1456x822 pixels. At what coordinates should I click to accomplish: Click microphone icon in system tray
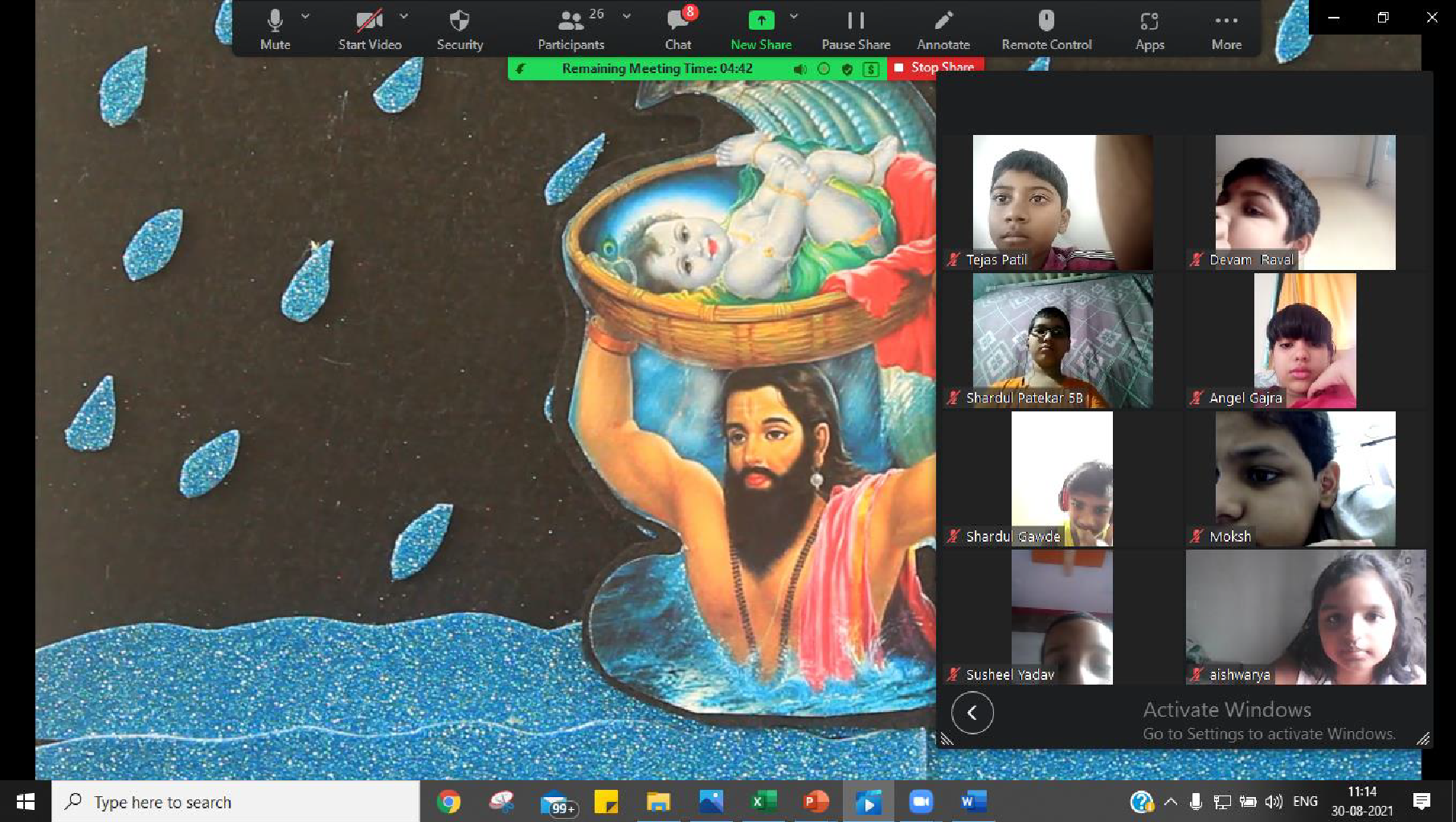click(1196, 801)
